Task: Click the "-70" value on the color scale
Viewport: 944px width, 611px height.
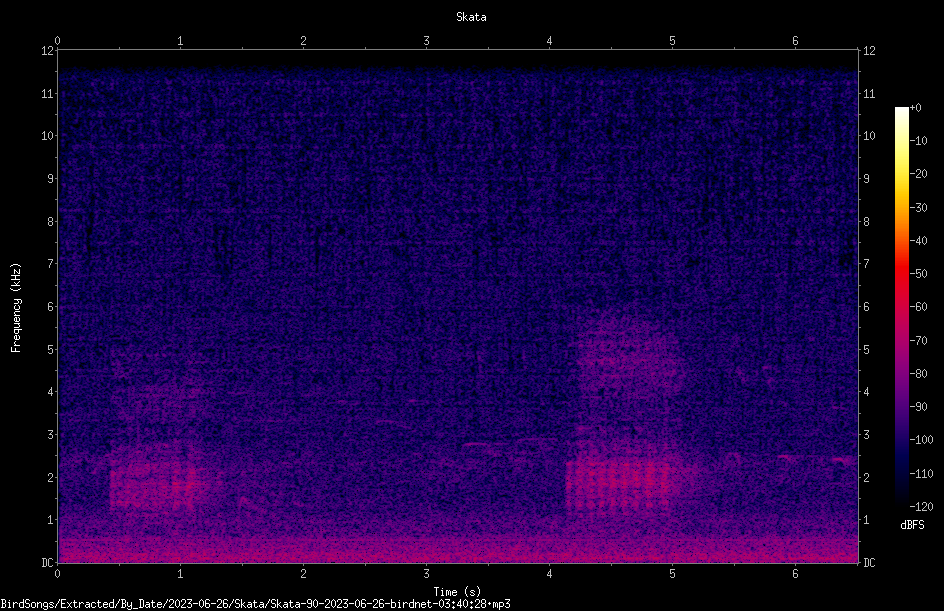Action: click(918, 341)
